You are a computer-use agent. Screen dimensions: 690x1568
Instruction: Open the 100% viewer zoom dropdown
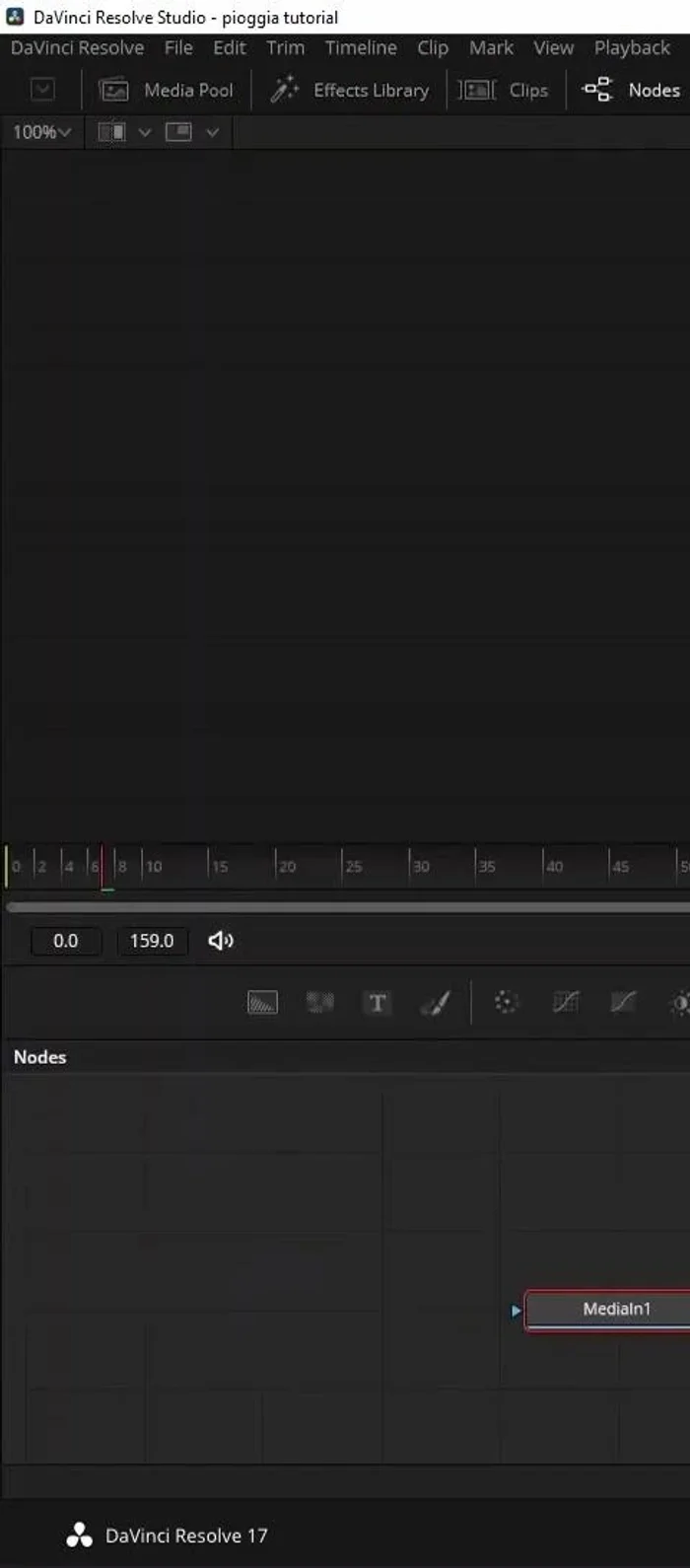click(41, 132)
